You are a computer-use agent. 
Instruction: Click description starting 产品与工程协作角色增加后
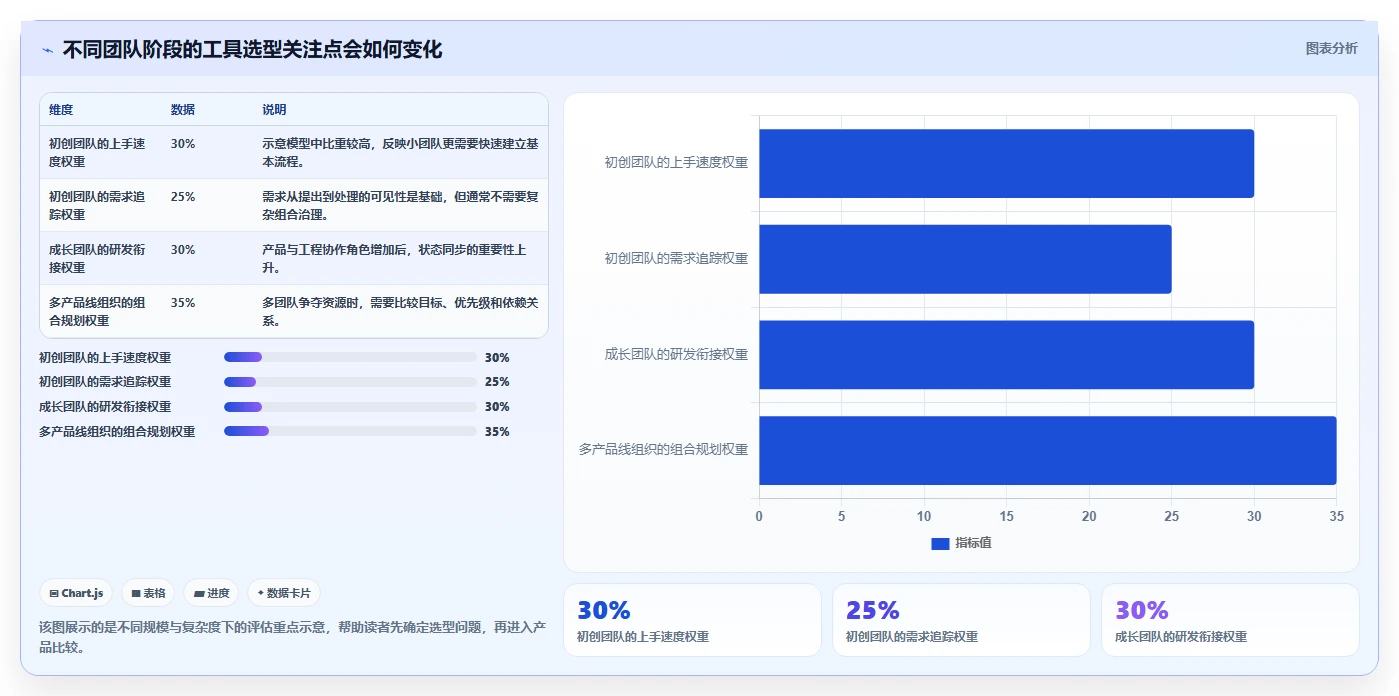[395, 258]
